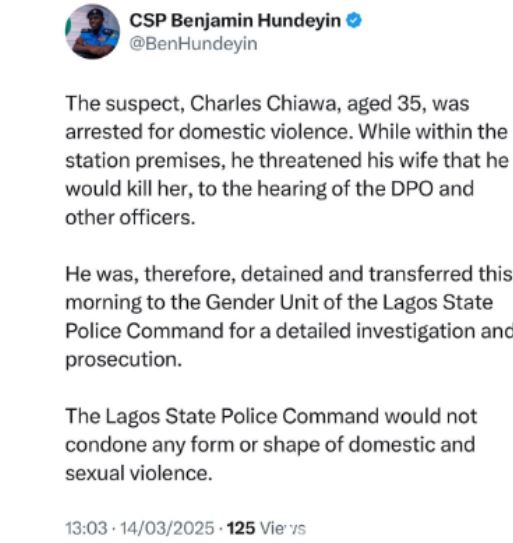
Task: Open CSP Benjamin Hundeyin's profile avatar
Action: click(93, 32)
